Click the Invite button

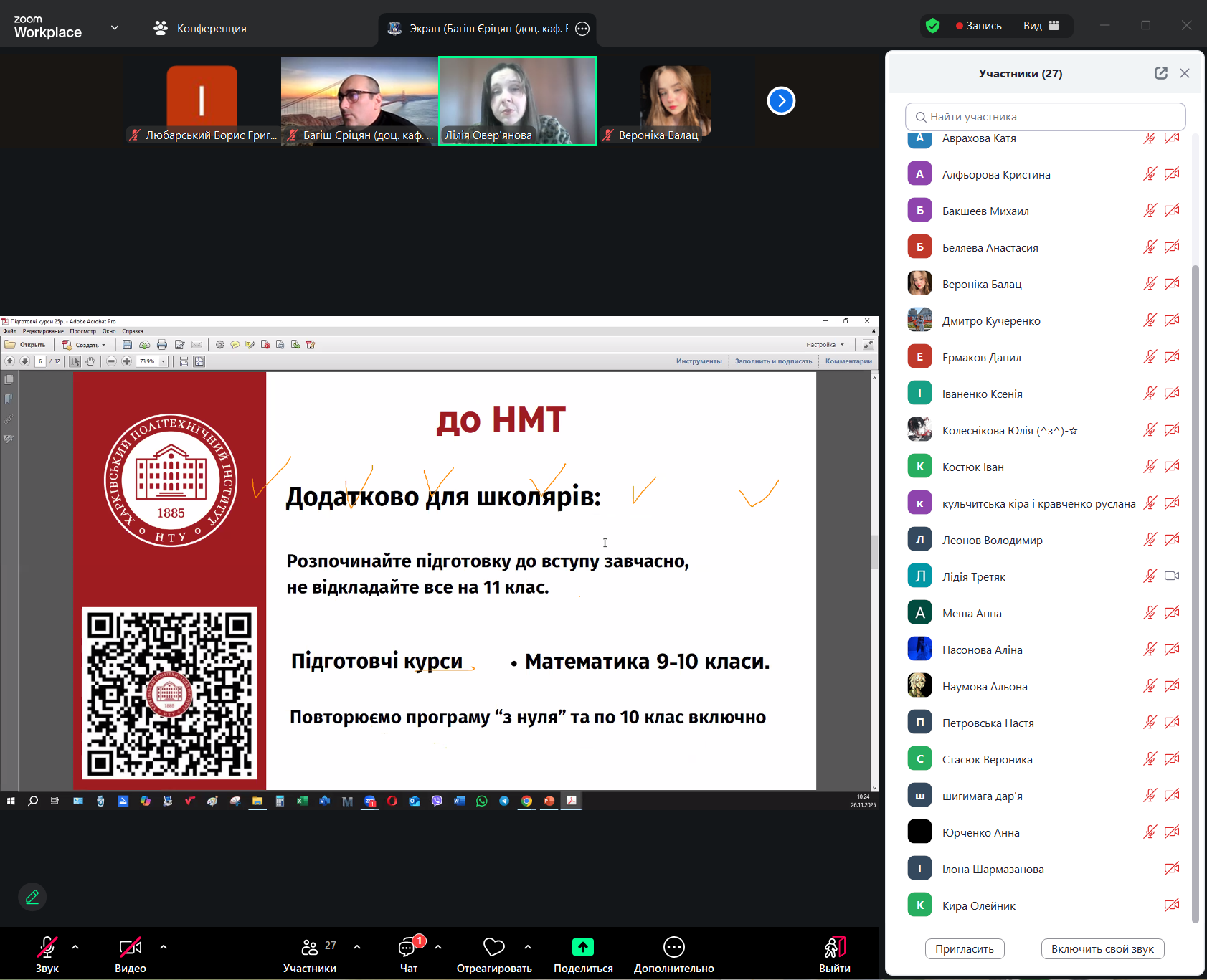[964, 949]
